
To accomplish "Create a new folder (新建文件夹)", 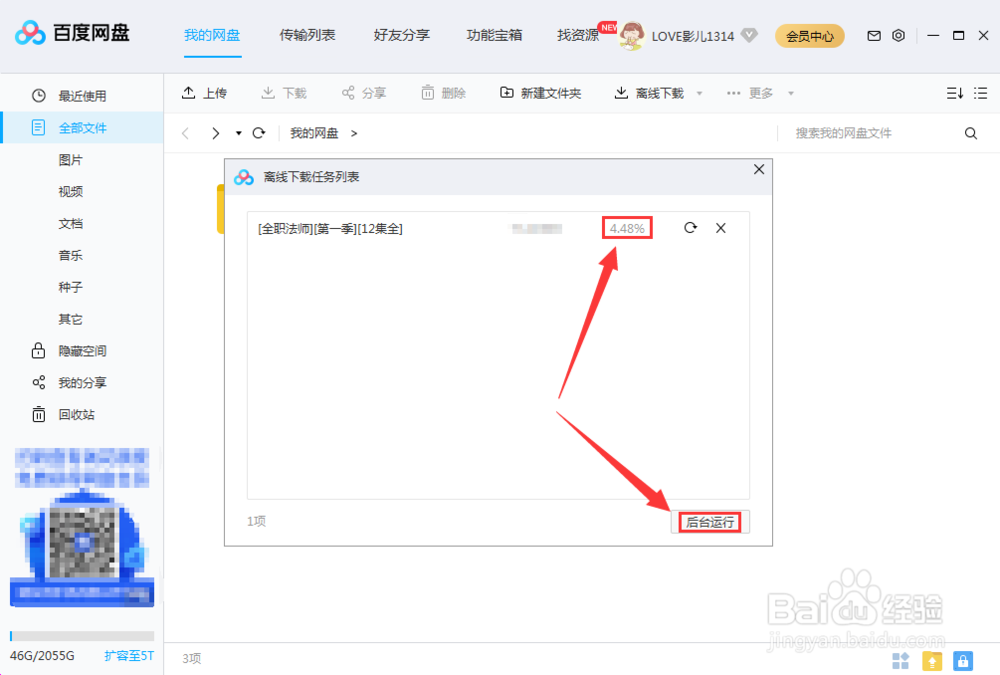I will click(540, 93).
